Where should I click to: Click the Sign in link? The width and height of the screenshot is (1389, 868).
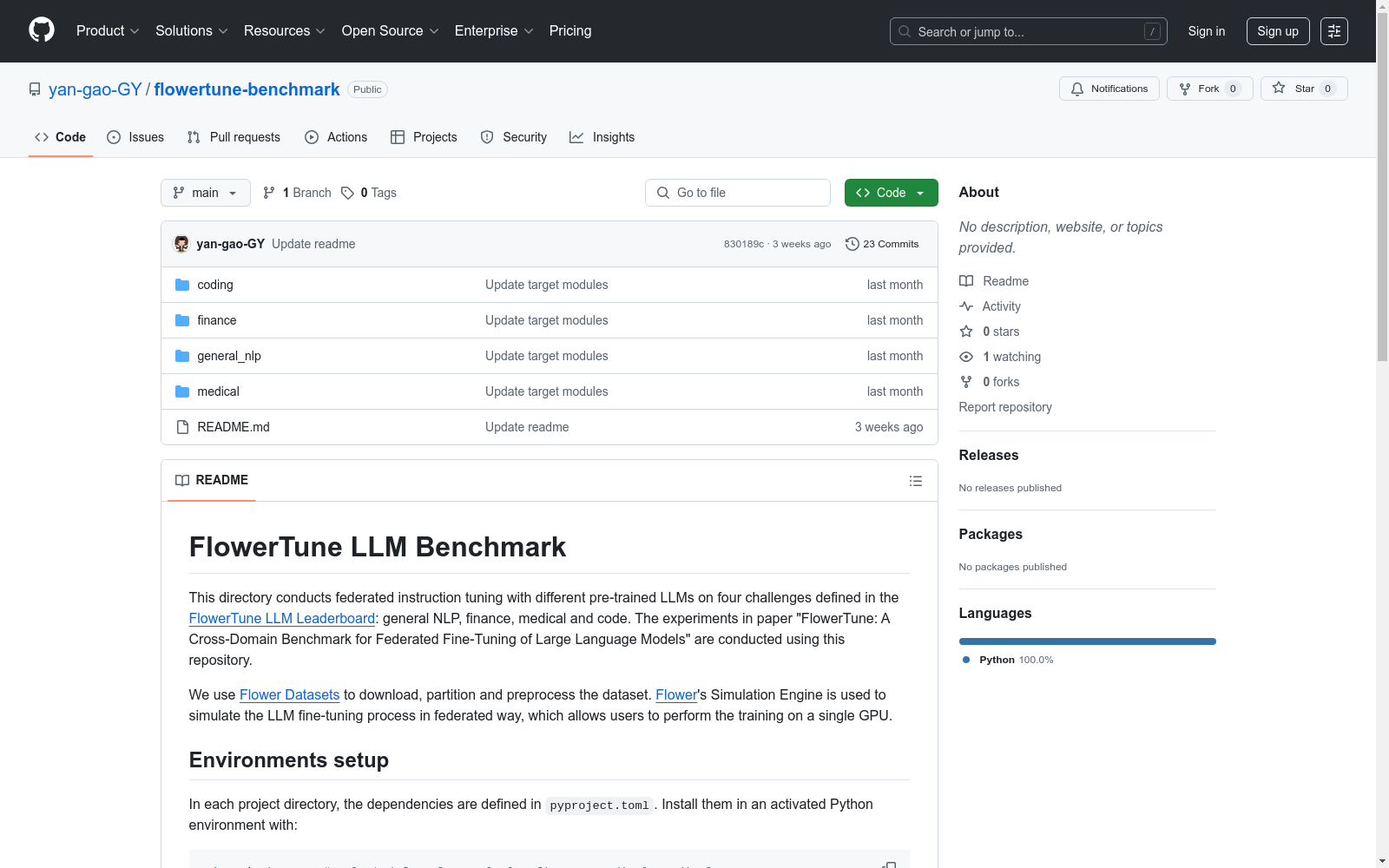(x=1207, y=31)
